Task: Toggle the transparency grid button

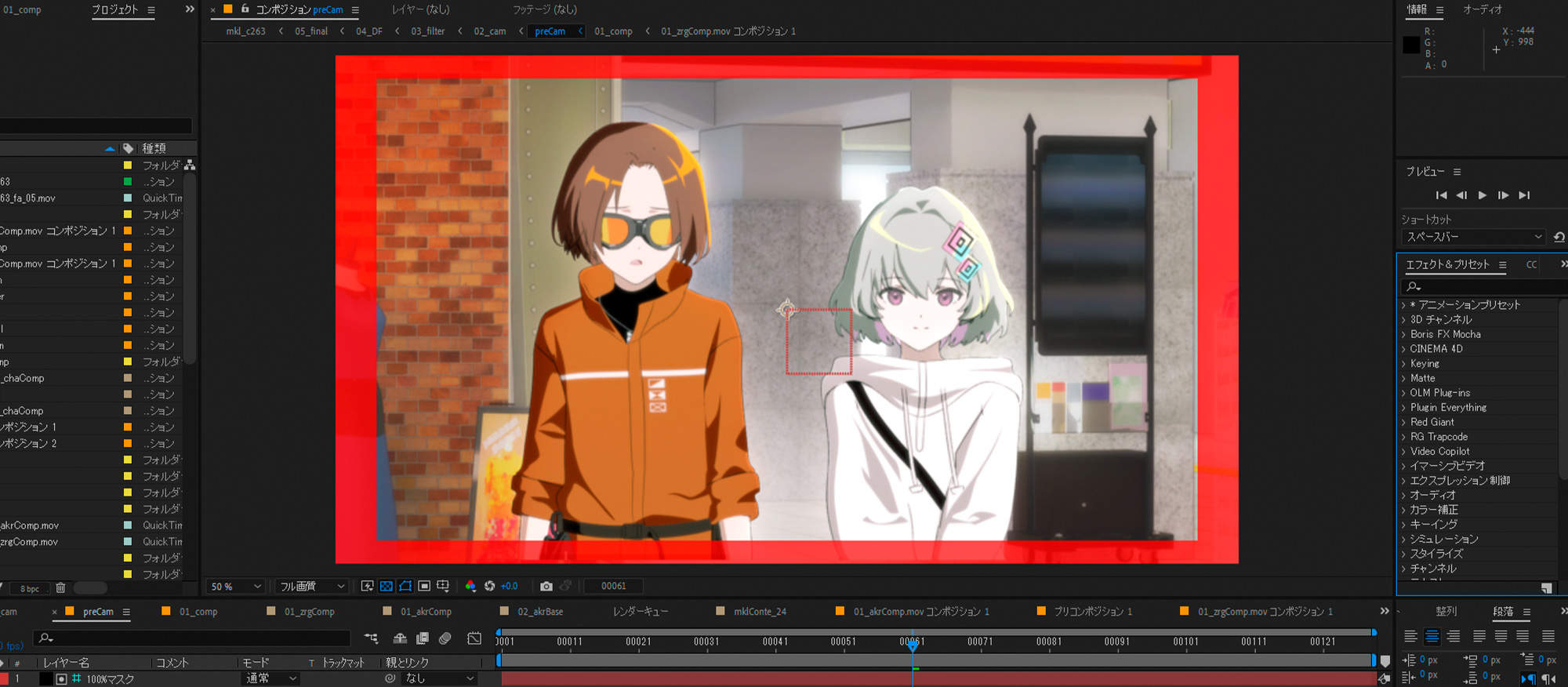Action: [x=387, y=586]
